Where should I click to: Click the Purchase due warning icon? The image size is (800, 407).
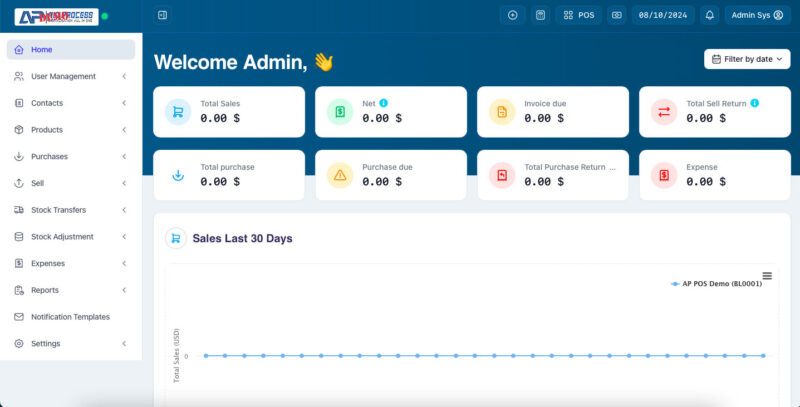[x=340, y=175]
